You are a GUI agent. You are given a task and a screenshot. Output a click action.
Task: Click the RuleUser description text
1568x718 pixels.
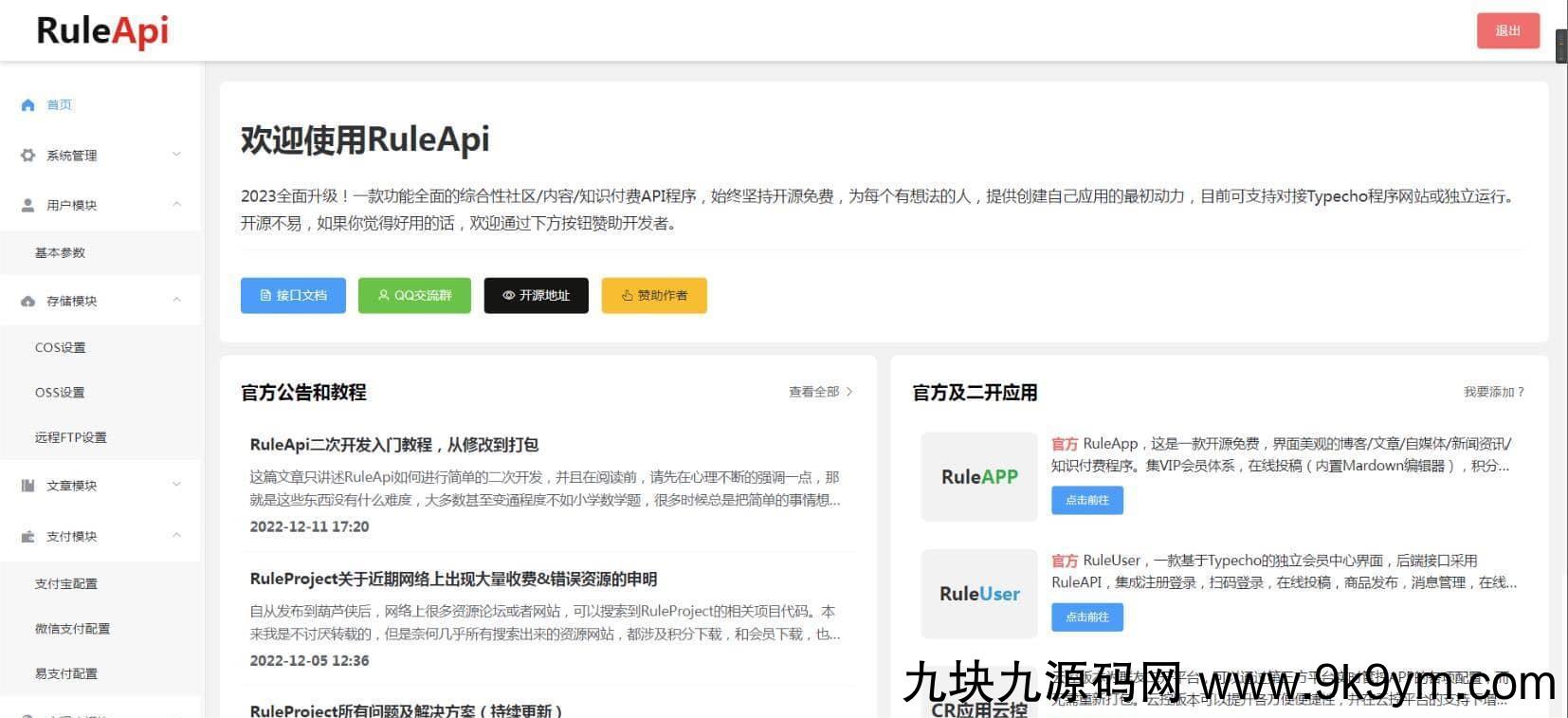(x=1285, y=572)
